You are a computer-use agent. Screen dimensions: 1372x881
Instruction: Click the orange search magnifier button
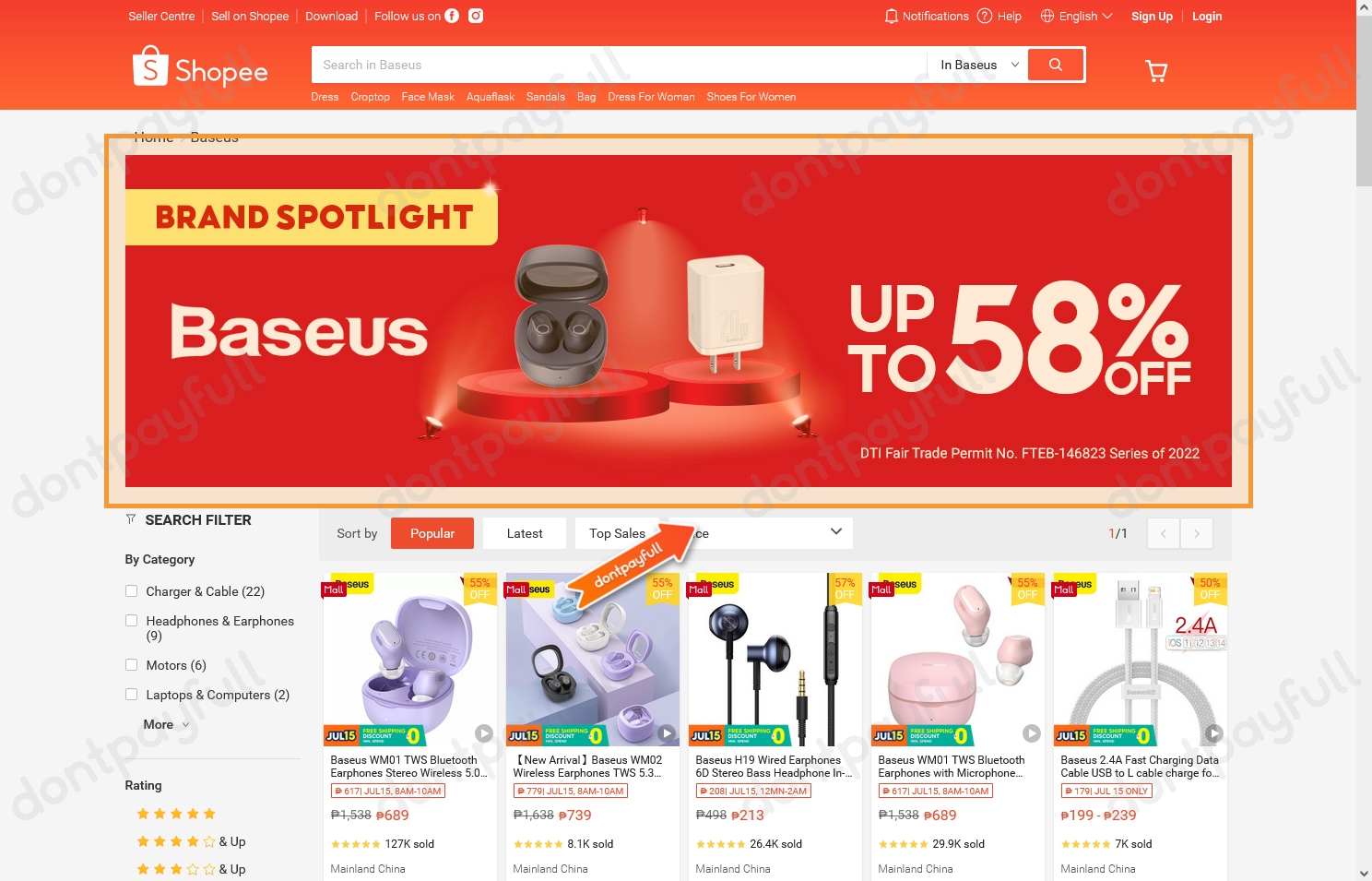click(1055, 65)
